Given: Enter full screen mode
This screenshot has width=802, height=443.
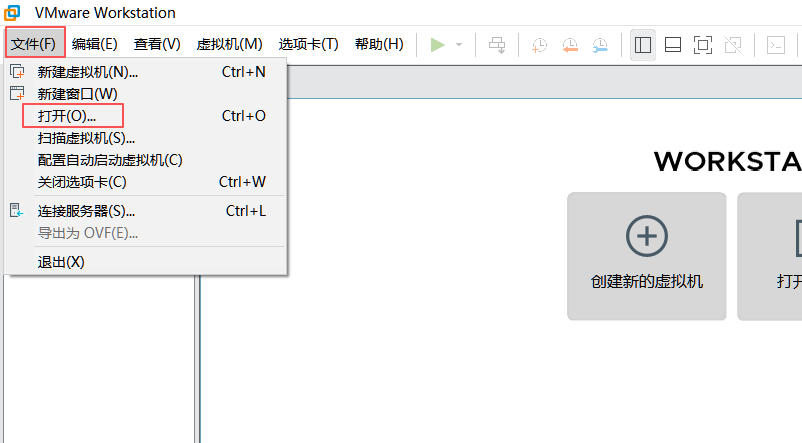Looking at the screenshot, I should [703, 45].
